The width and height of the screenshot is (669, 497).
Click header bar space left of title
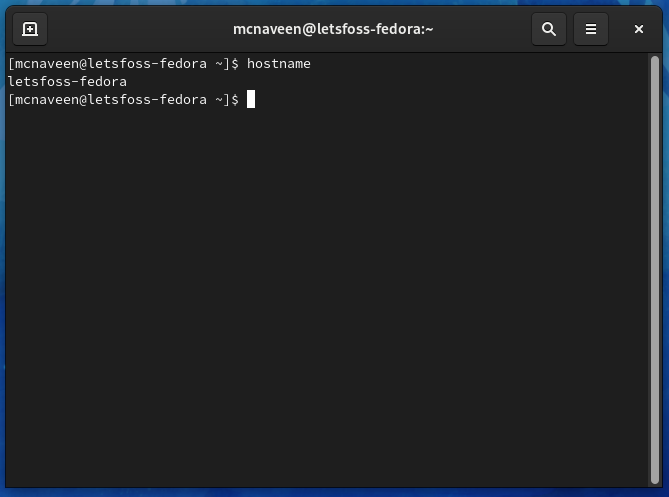140,29
